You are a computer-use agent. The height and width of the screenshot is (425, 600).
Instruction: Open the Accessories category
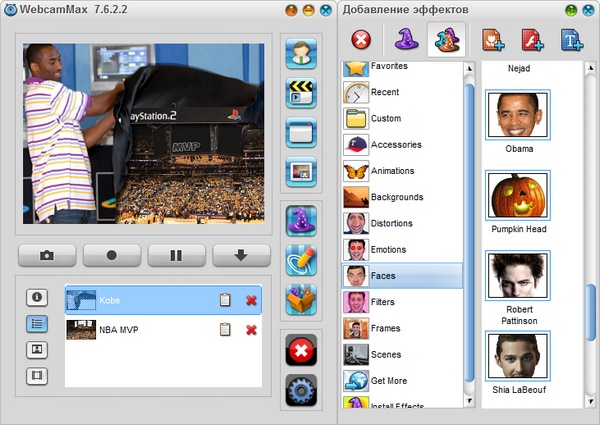pos(402,145)
